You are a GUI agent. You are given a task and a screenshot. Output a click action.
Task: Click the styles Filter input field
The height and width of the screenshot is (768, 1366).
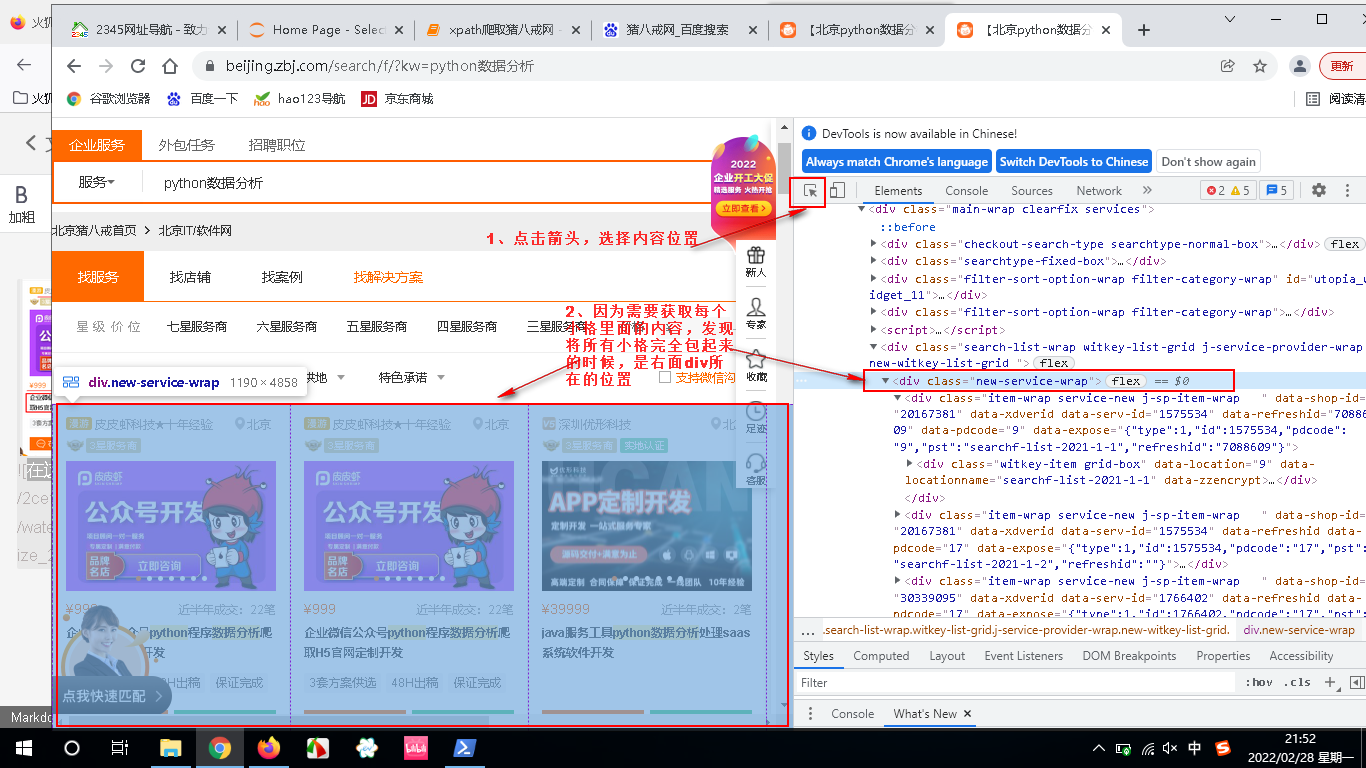point(1015,683)
